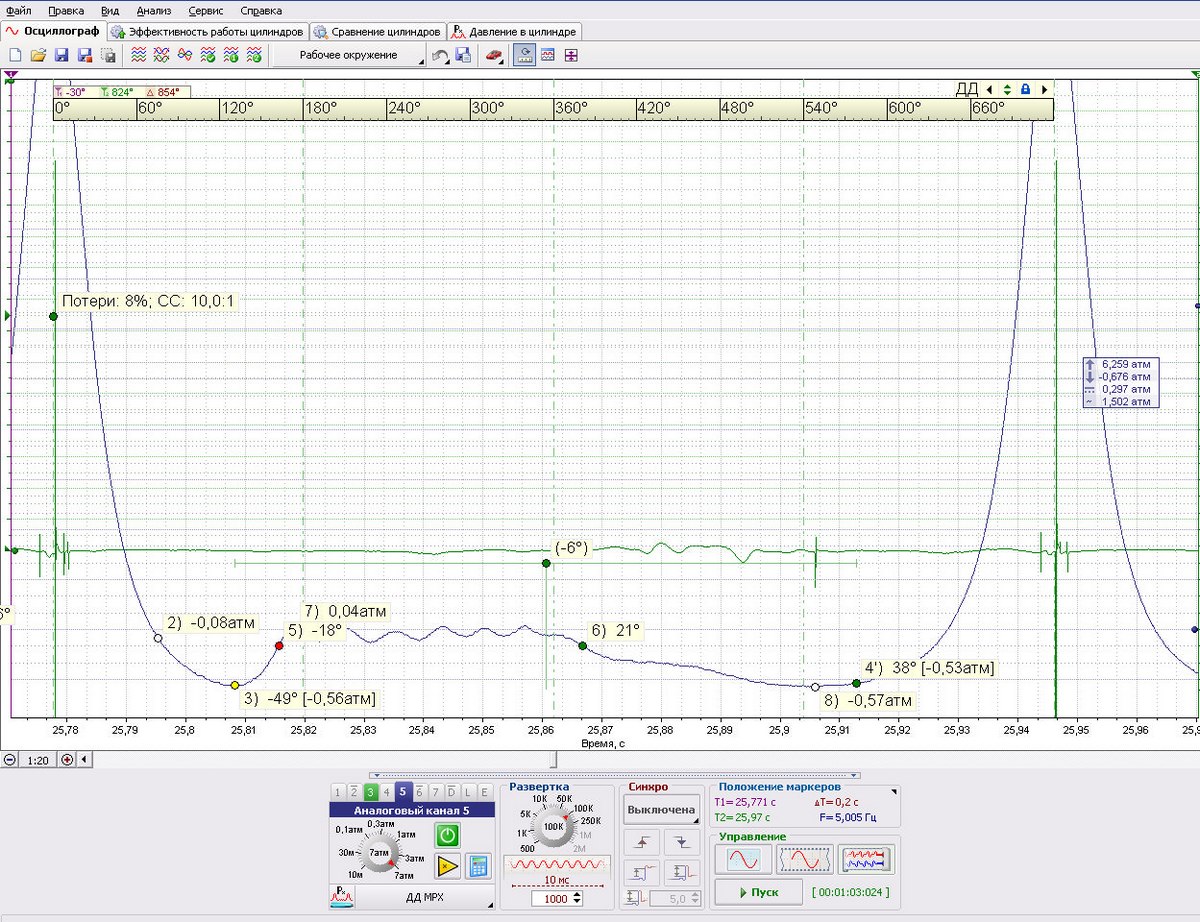Click the first red-green-blue waveforms toolbar icon
The width and height of the screenshot is (1200, 922).
(140, 56)
